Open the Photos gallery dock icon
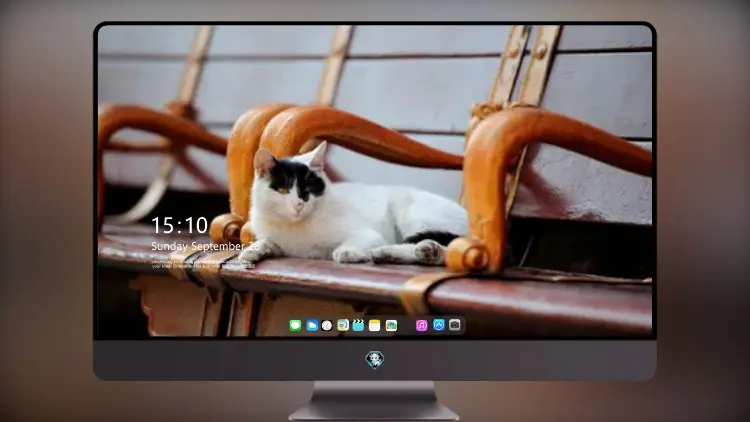This screenshot has width=750, height=422. (x=391, y=325)
